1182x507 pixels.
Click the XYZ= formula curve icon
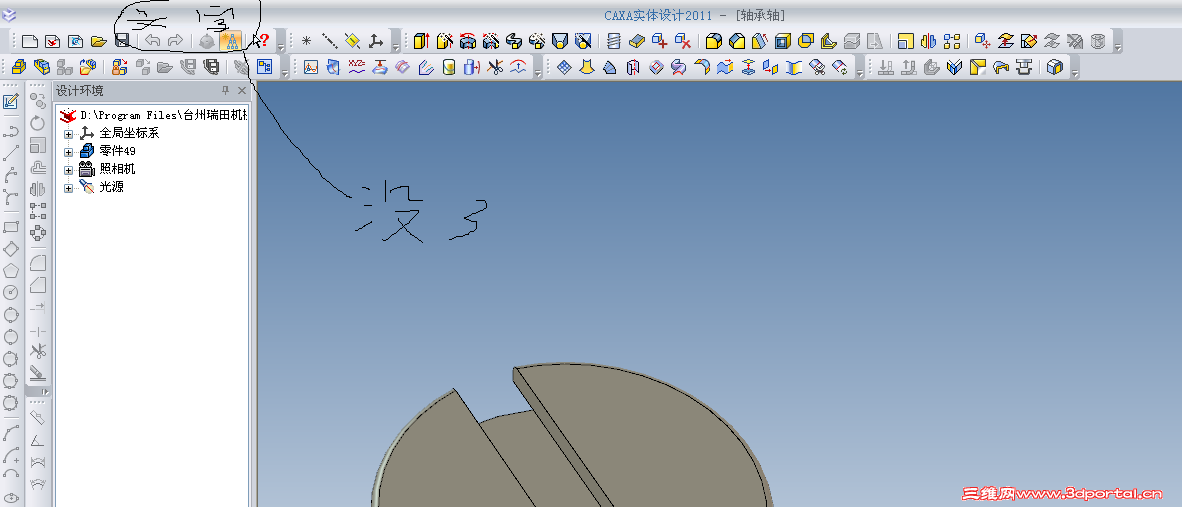click(357, 67)
